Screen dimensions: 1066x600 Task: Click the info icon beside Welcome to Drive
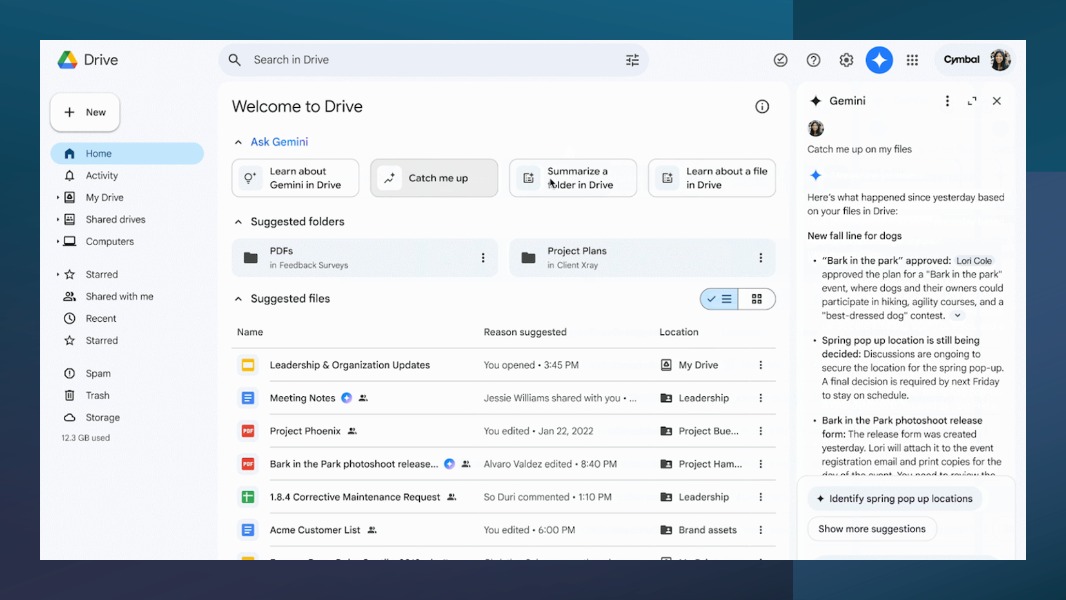tap(762, 107)
